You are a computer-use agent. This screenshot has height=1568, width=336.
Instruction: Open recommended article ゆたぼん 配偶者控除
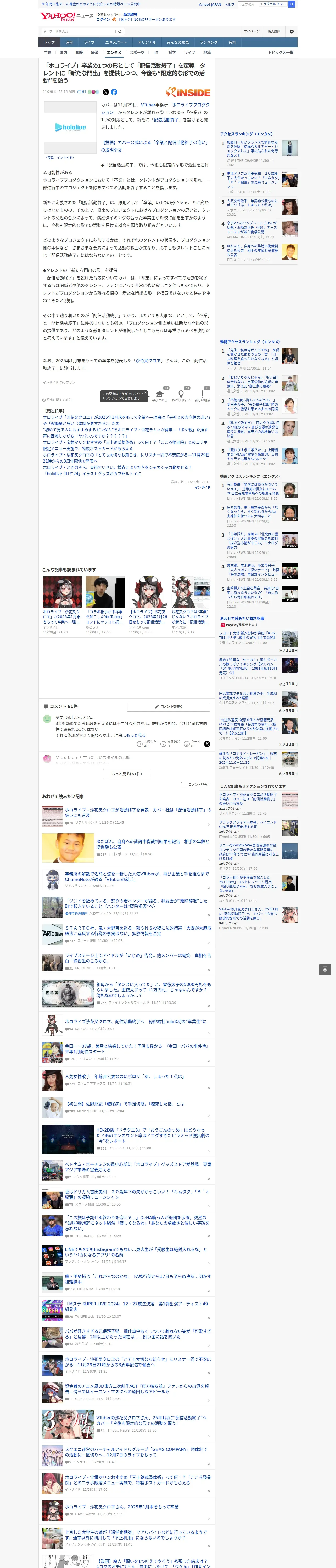[x=153, y=844]
